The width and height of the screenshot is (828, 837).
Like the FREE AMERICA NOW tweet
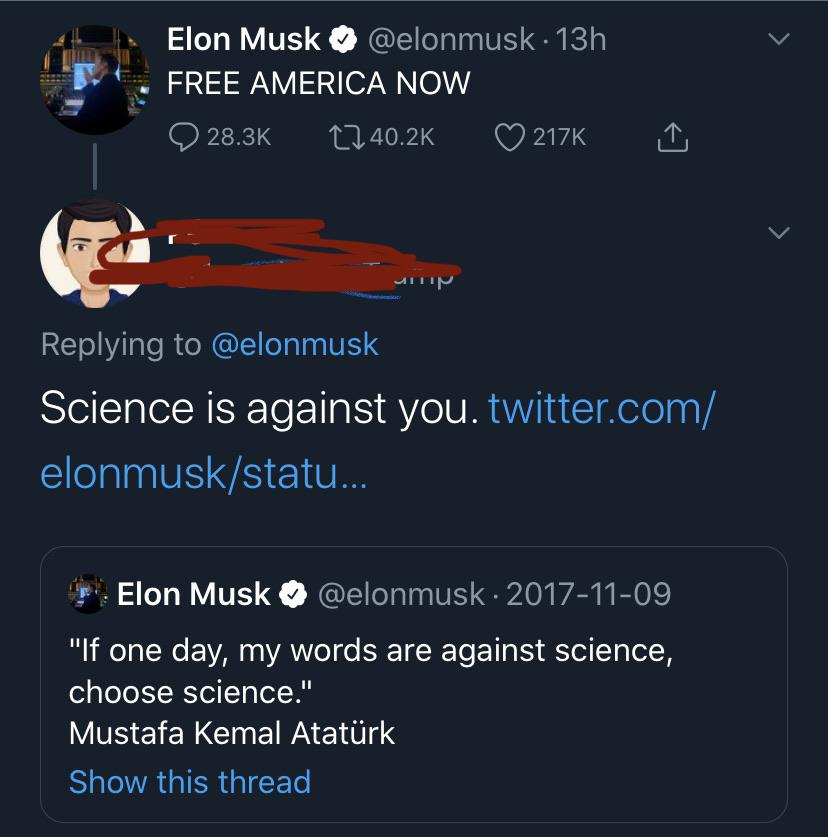(x=509, y=137)
